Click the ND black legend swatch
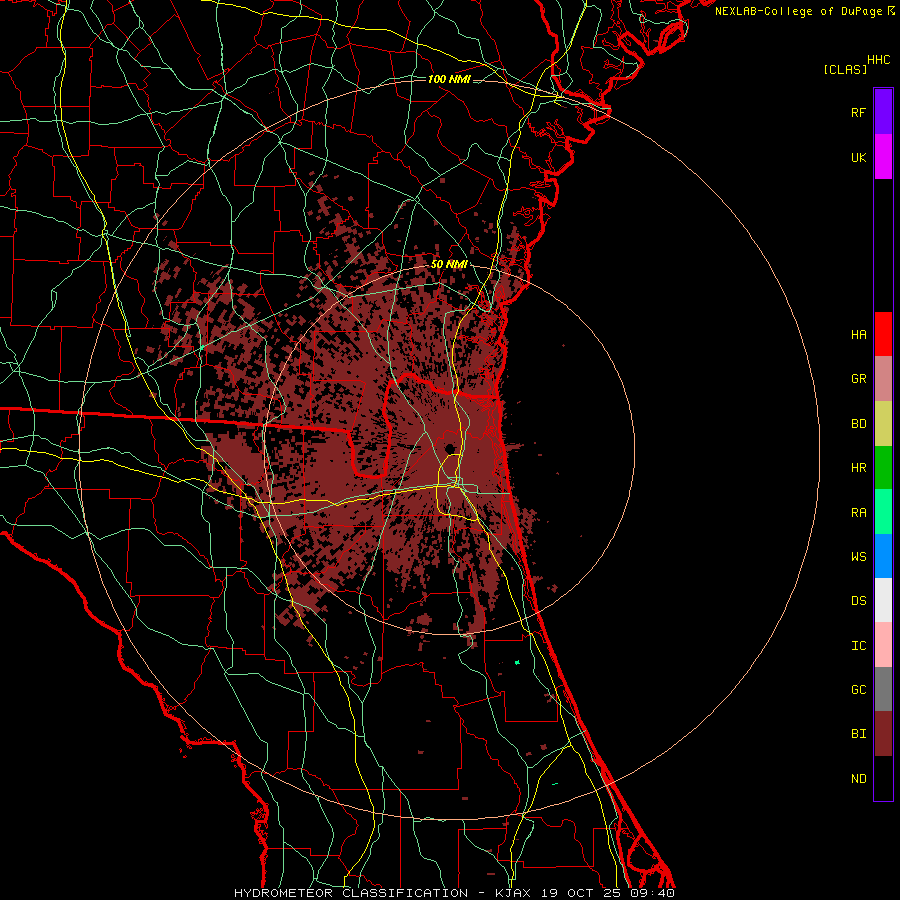 (x=883, y=778)
